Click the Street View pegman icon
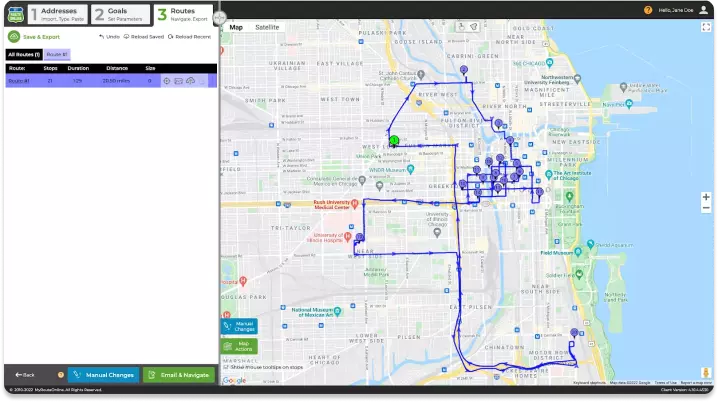This screenshot has width=718, height=402. pyautogui.click(x=706, y=372)
